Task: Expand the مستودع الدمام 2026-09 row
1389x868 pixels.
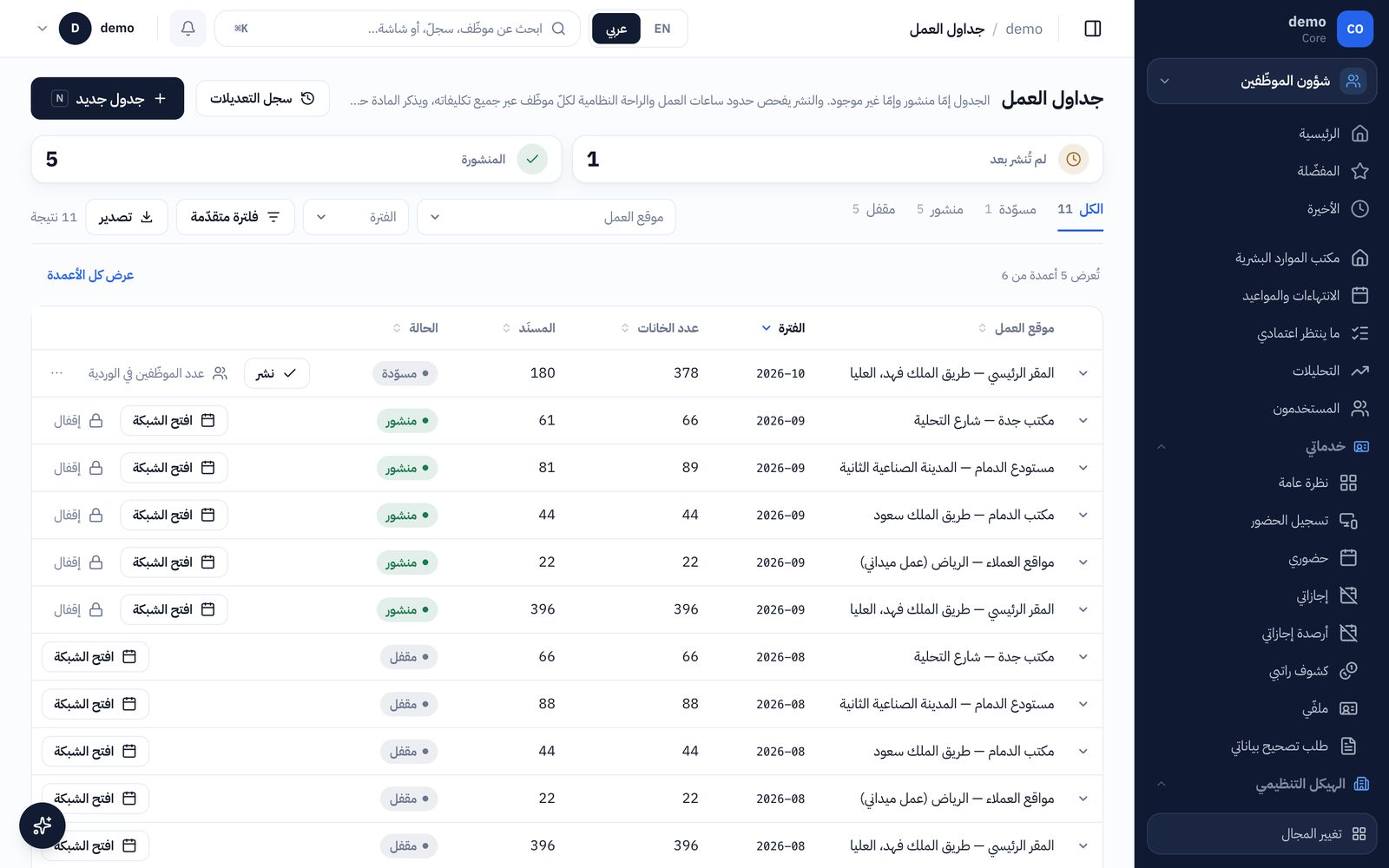Action: tap(1083, 468)
